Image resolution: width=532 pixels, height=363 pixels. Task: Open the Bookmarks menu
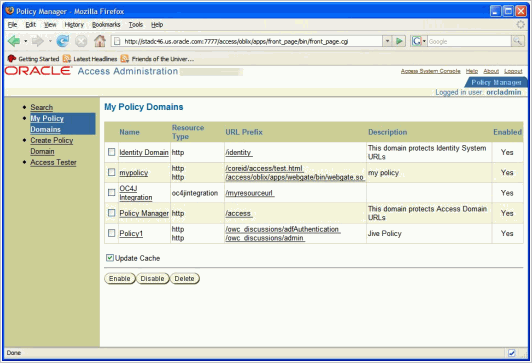tap(106, 24)
